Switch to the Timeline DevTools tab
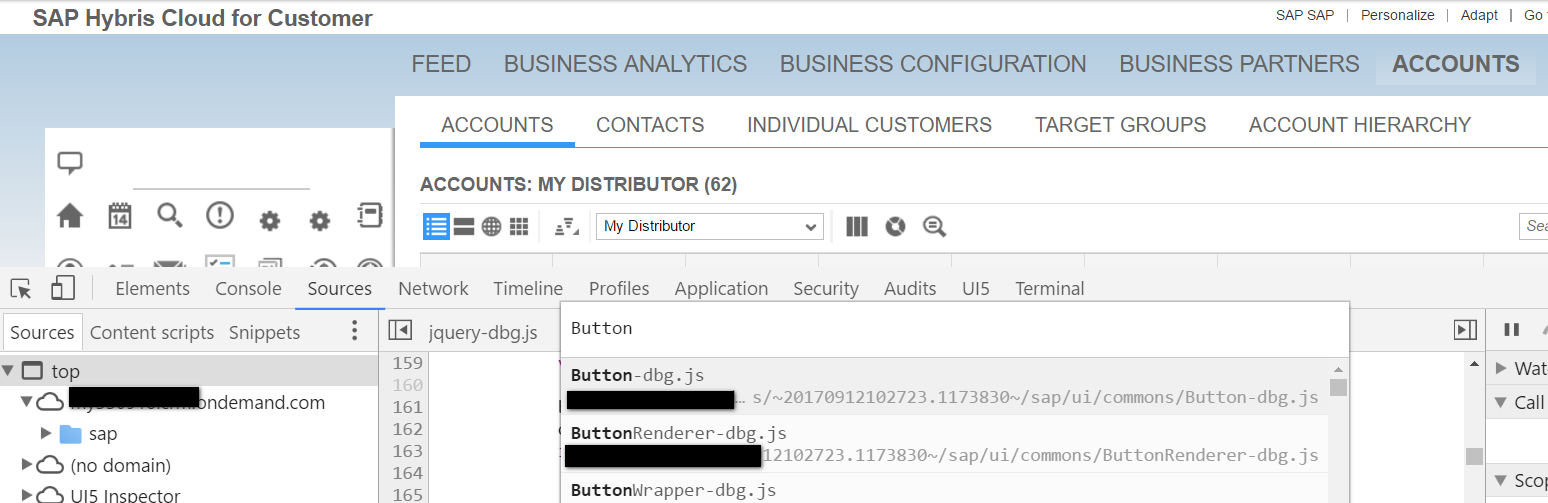This screenshot has width=1548, height=503. [528, 289]
